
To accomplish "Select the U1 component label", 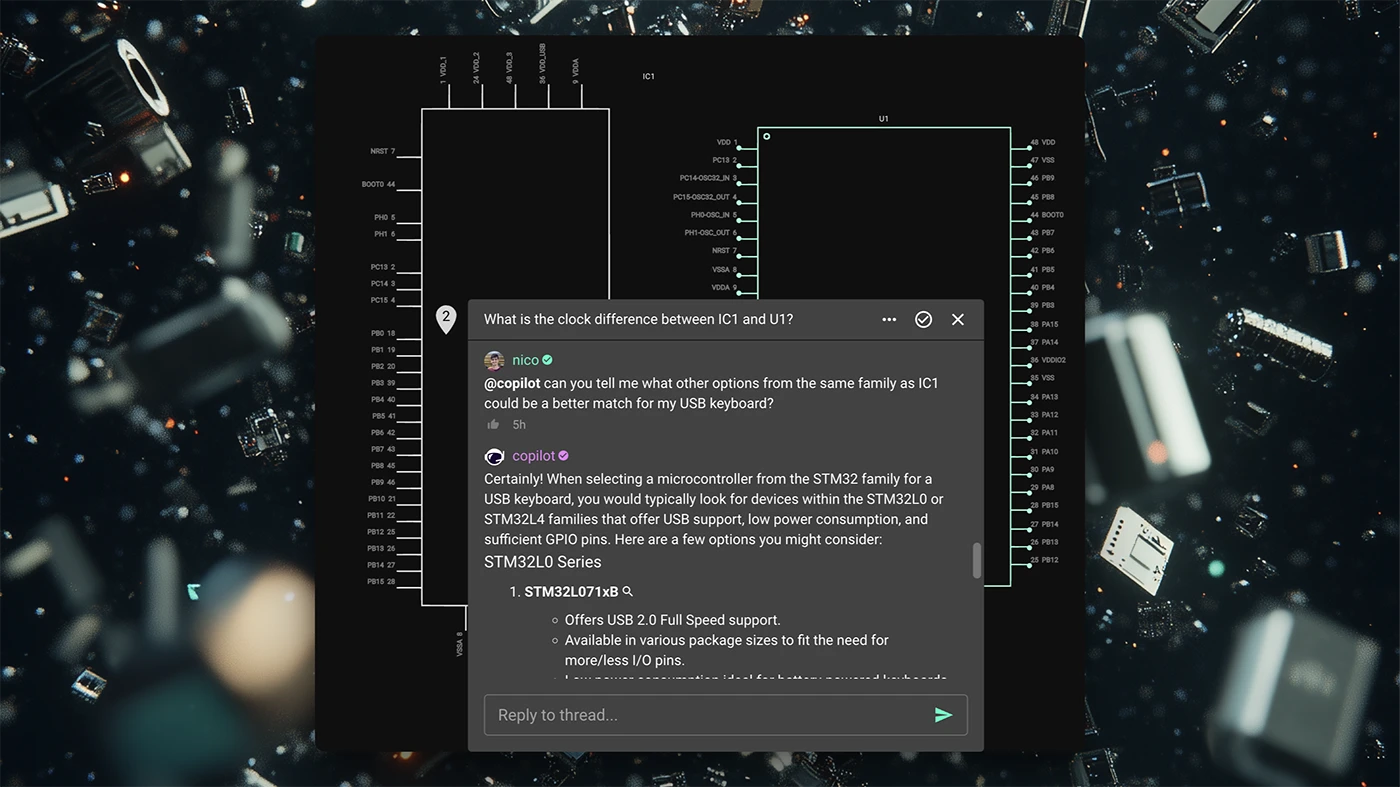I will click(x=883, y=118).
